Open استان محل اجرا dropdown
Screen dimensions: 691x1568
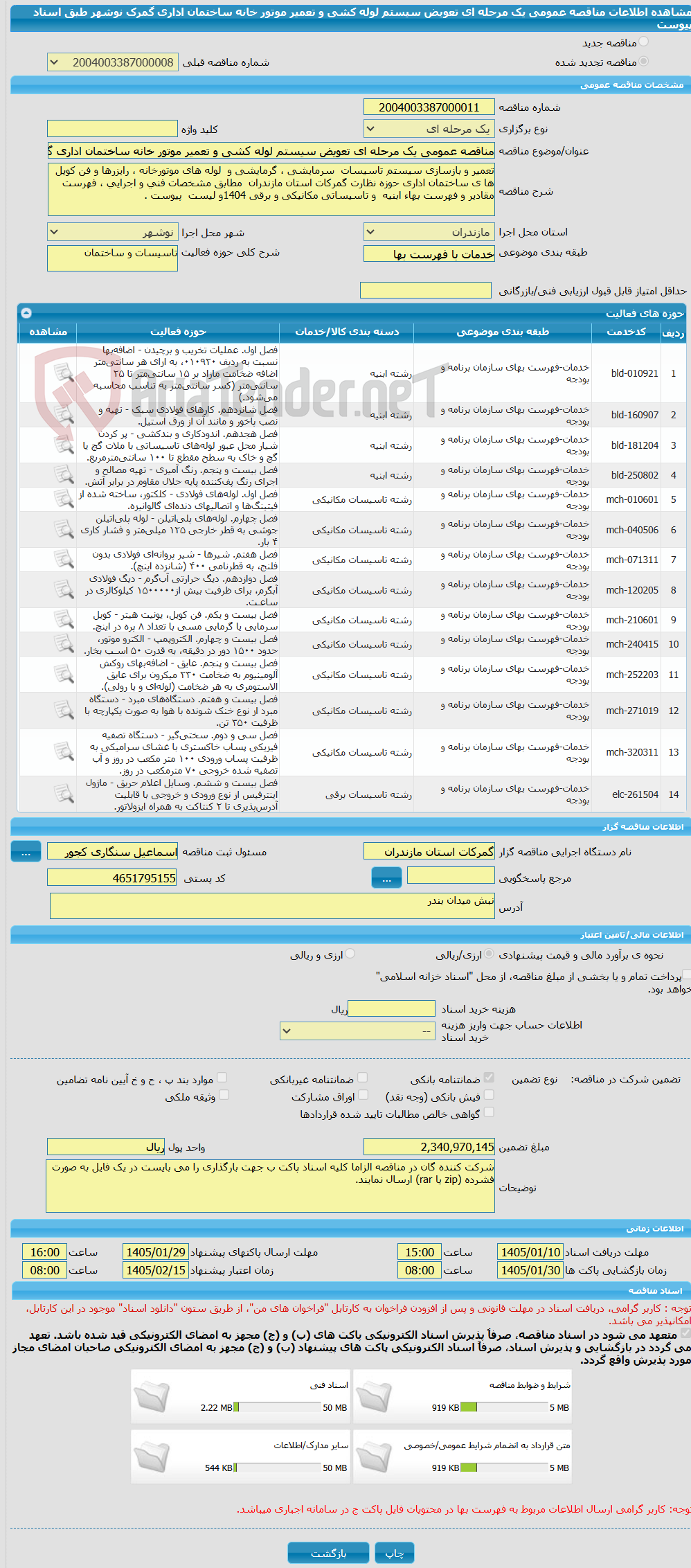click(429, 232)
